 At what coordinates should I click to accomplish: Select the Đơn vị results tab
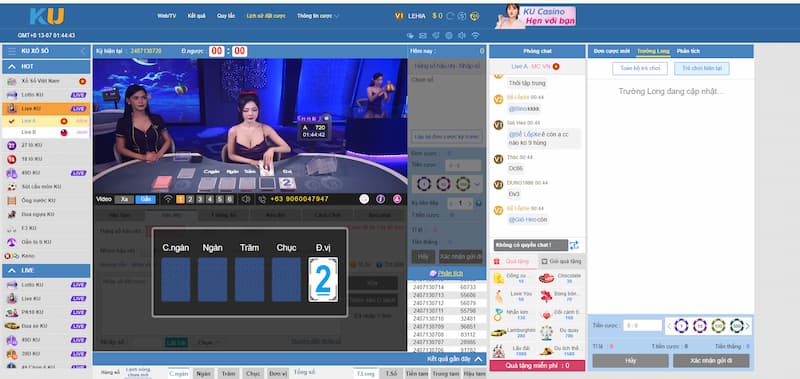[278, 373]
